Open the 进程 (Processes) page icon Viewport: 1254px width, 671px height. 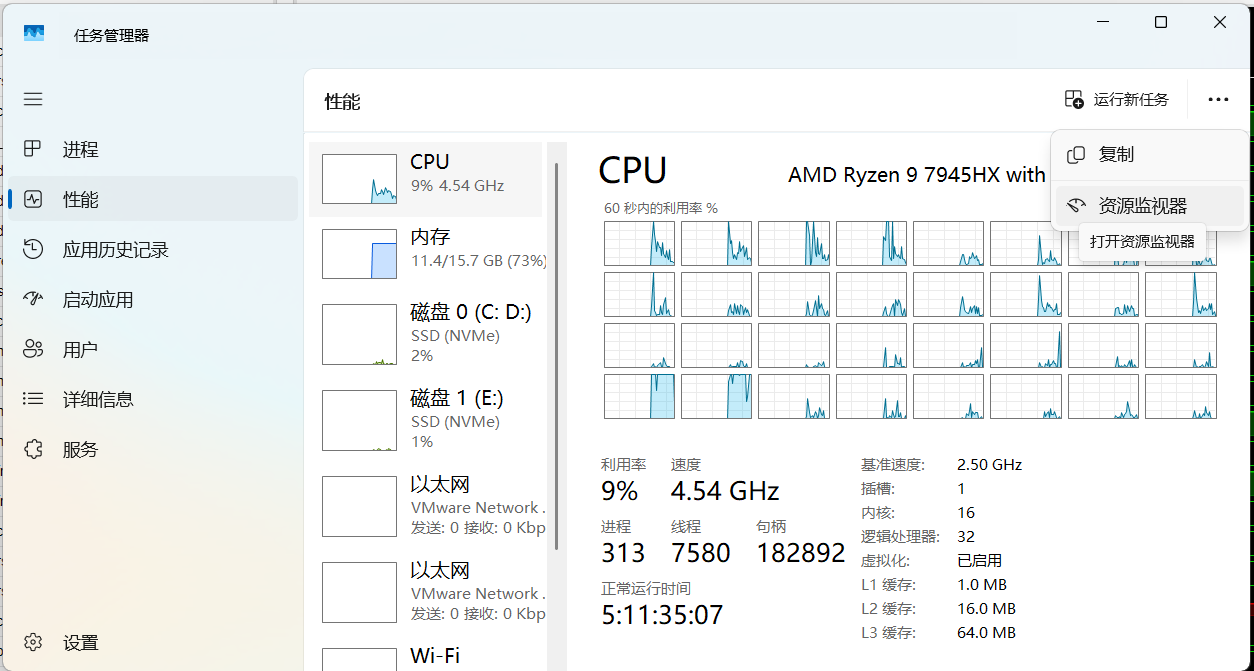tap(33, 149)
